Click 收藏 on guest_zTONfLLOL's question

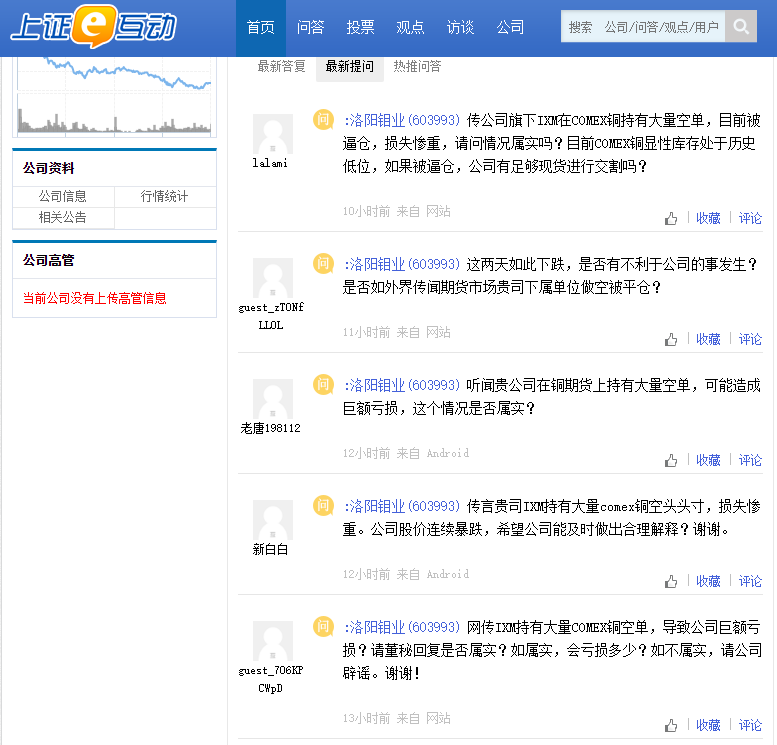(708, 340)
